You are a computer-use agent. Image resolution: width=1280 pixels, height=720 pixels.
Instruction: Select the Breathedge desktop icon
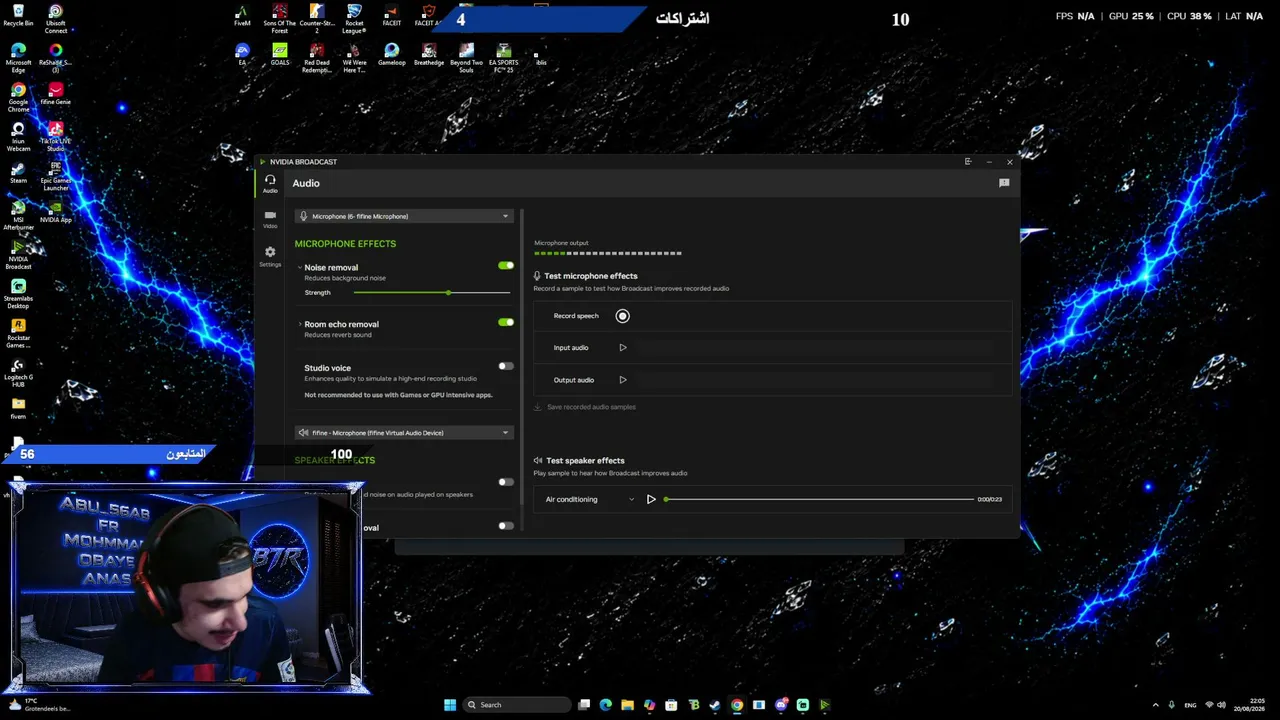(x=429, y=54)
